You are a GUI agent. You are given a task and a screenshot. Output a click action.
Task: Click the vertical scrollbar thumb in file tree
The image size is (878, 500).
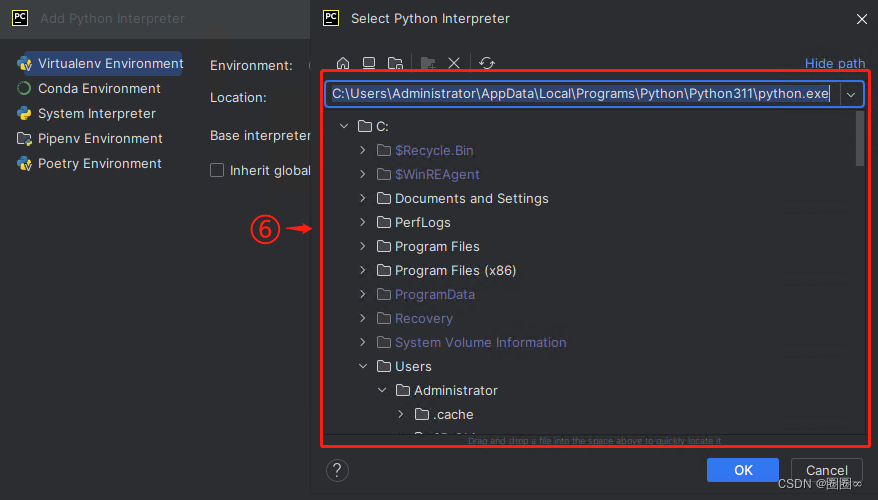pos(860,138)
